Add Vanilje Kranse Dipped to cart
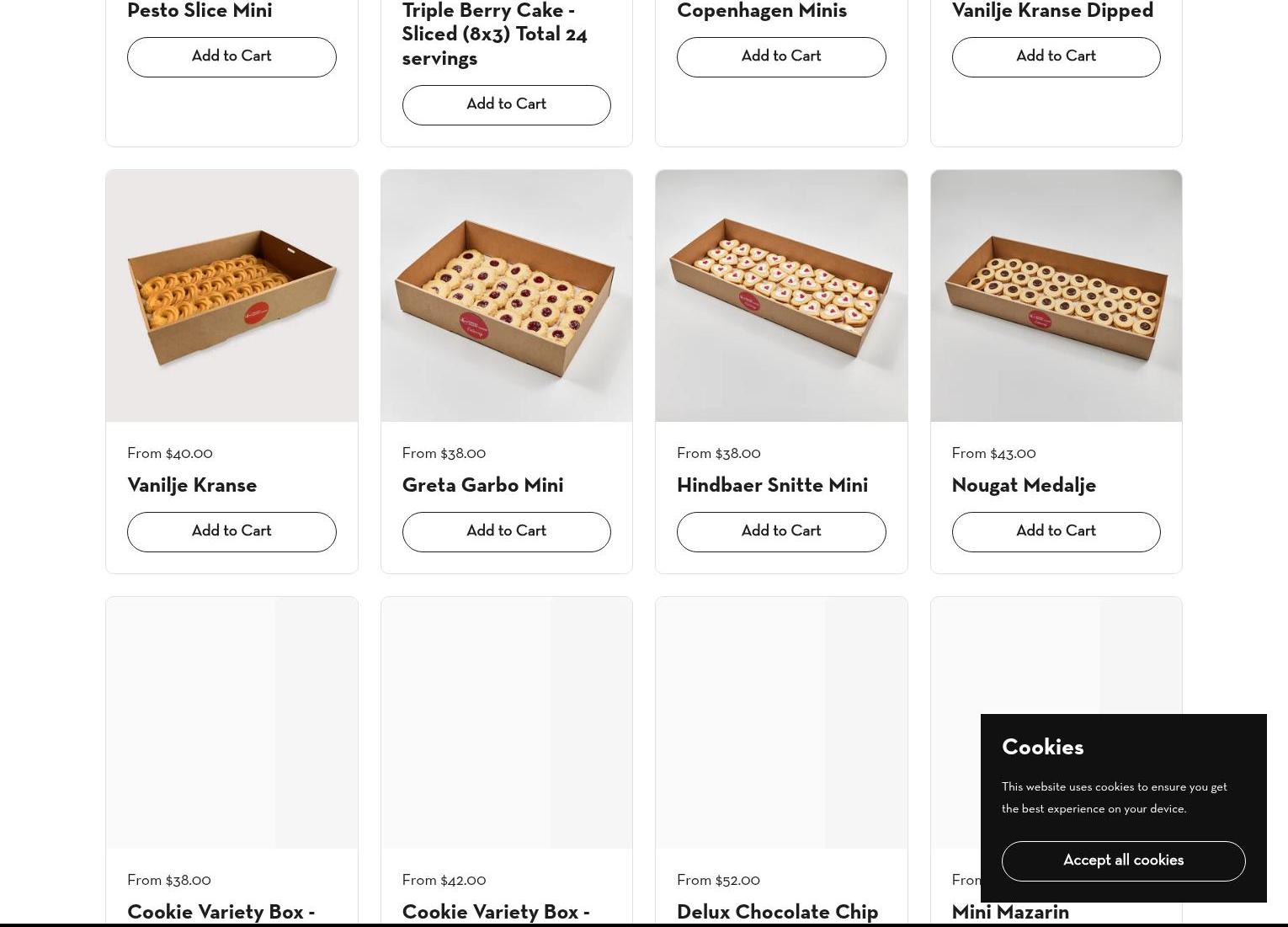Screen dimensions: 1288x927 coord(1056,57)
